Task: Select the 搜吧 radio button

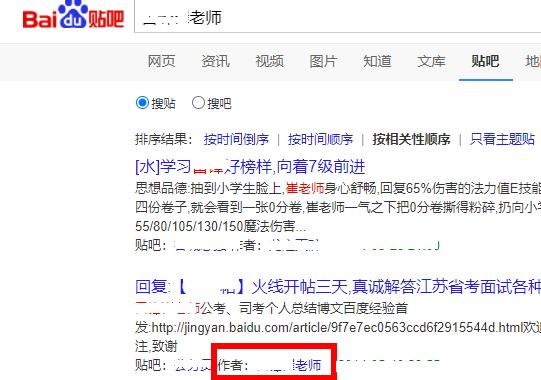Action: 198,103
